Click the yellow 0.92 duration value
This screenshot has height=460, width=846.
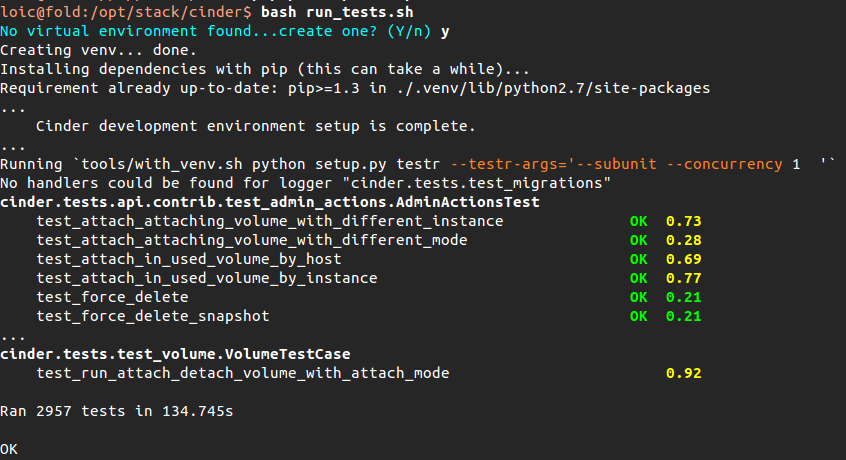683,373
